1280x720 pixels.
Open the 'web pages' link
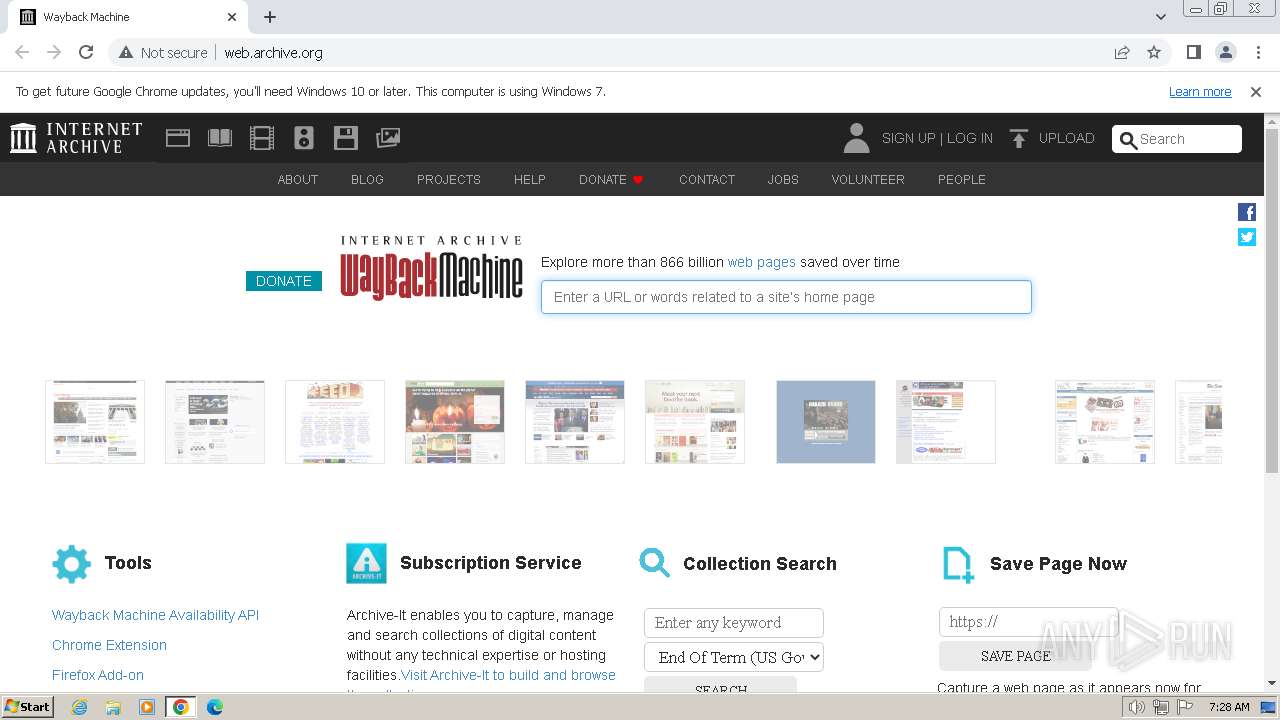pos(761,262)
